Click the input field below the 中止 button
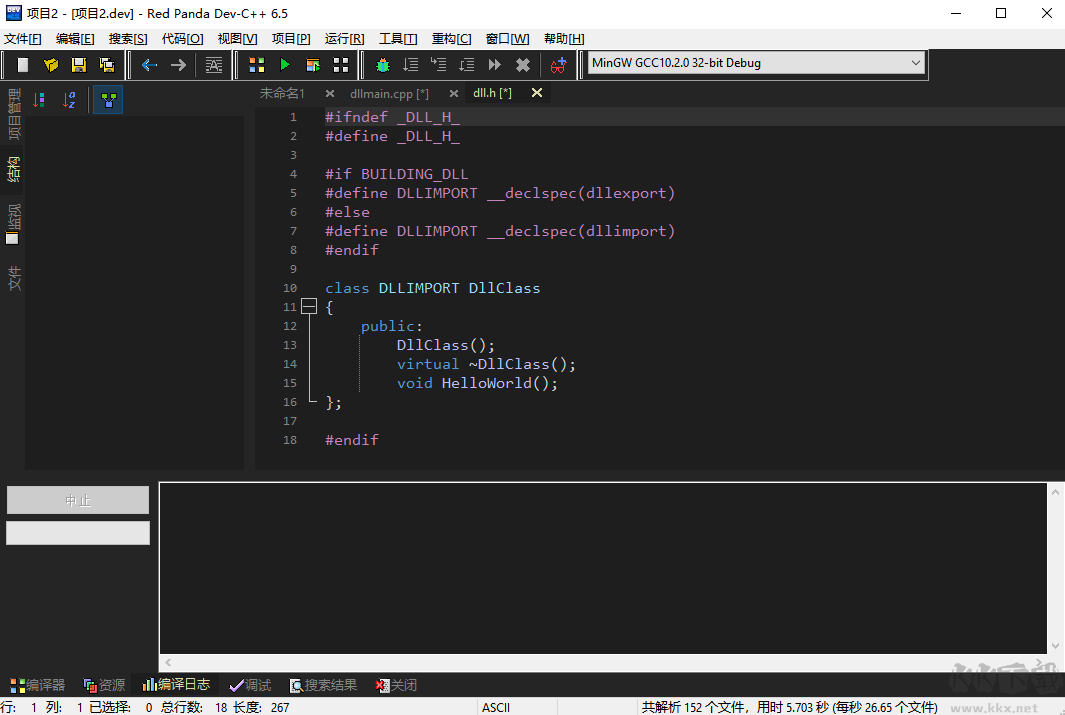 click(x=77, y=533)
